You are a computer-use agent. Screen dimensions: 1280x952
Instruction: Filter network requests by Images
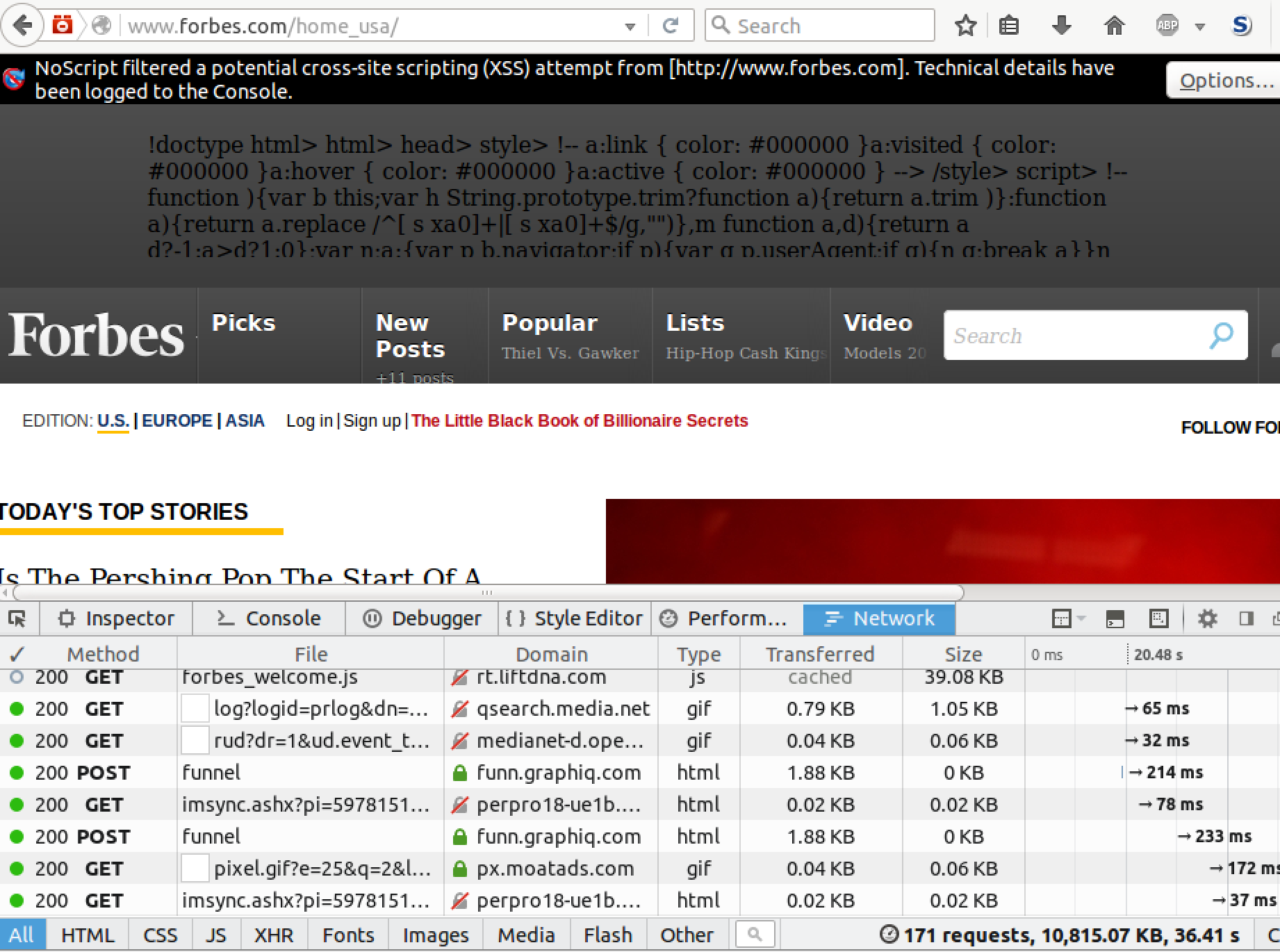pyautogui.click(x=436, y=935)
